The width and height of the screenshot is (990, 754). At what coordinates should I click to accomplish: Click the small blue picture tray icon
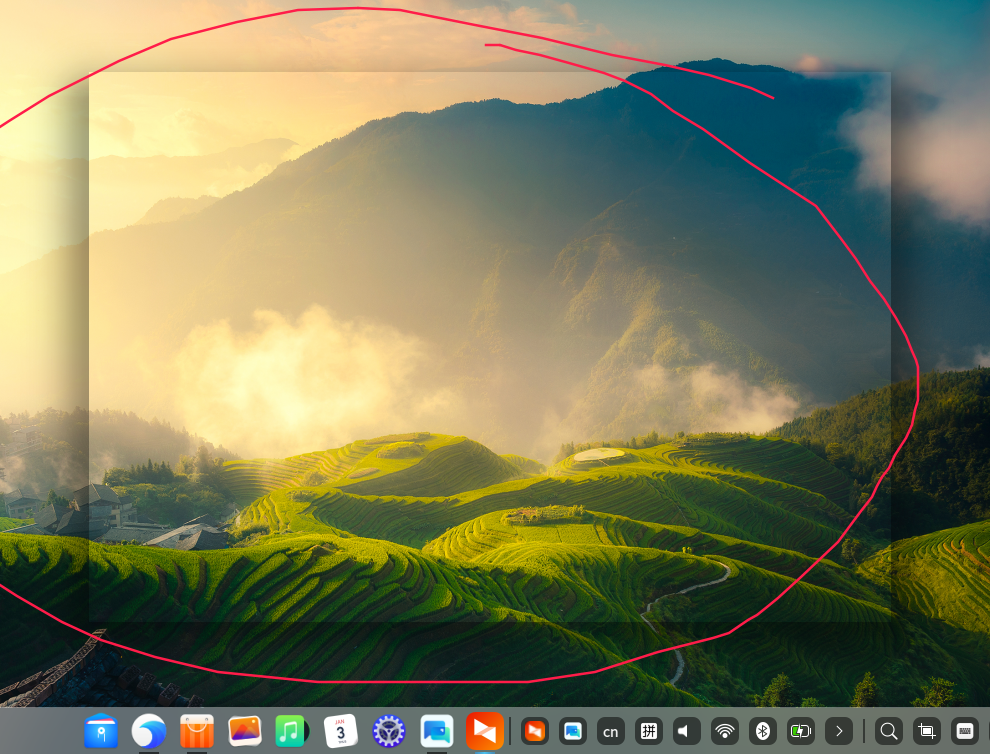tap(573, 731)
